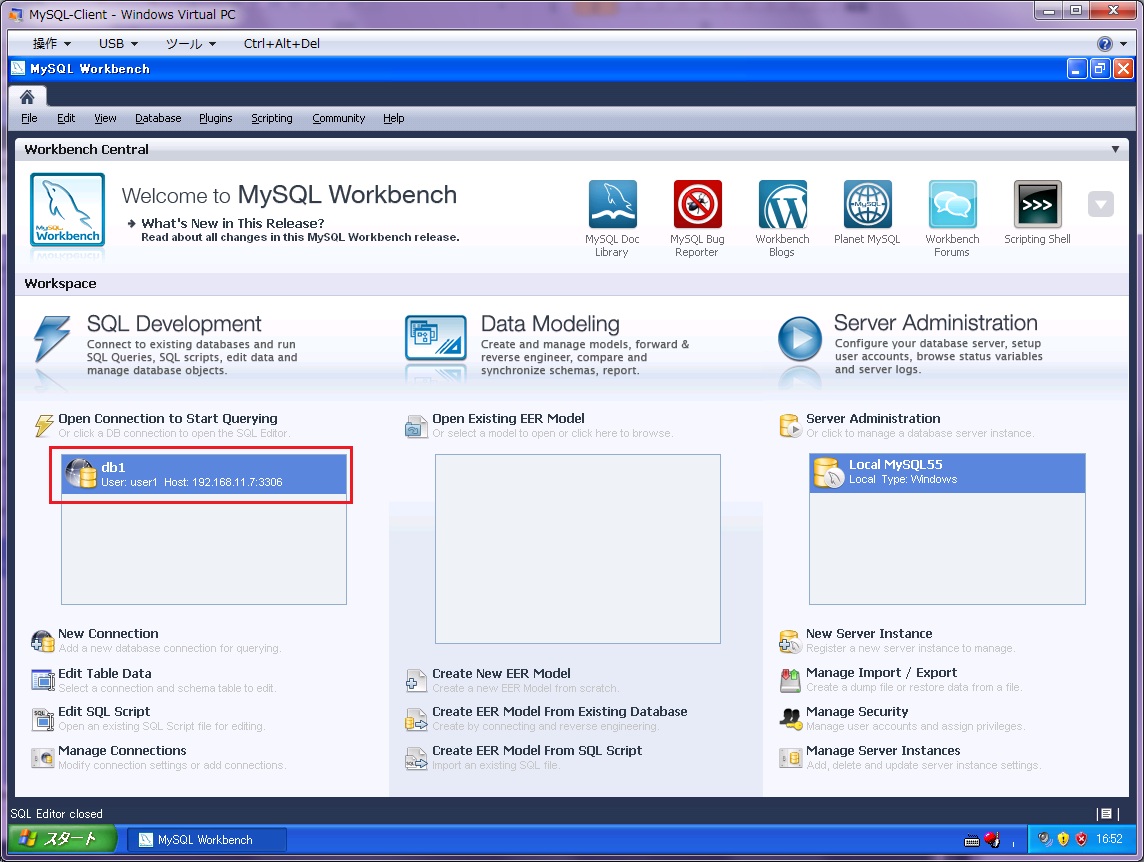1144x862 pixels.
Task: Open the Plugins menu
Action: click(x=215, y=118)
